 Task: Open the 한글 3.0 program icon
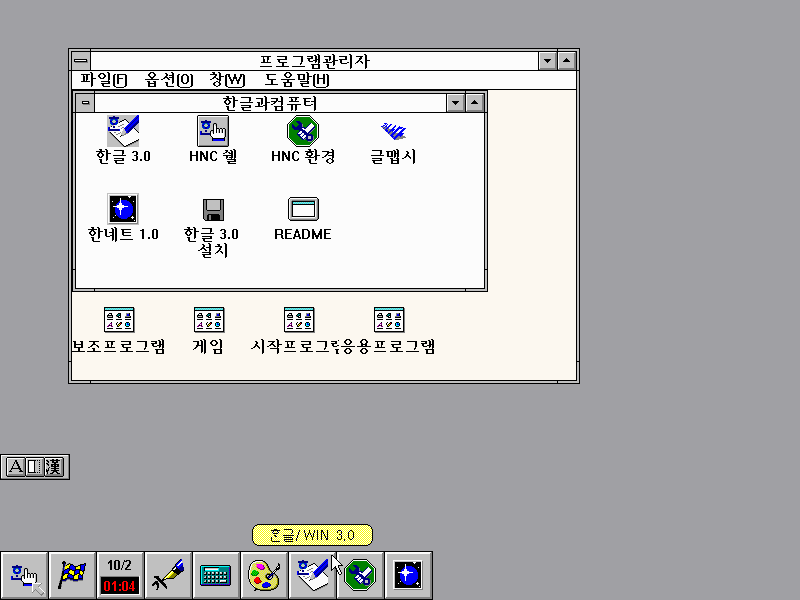123,131
